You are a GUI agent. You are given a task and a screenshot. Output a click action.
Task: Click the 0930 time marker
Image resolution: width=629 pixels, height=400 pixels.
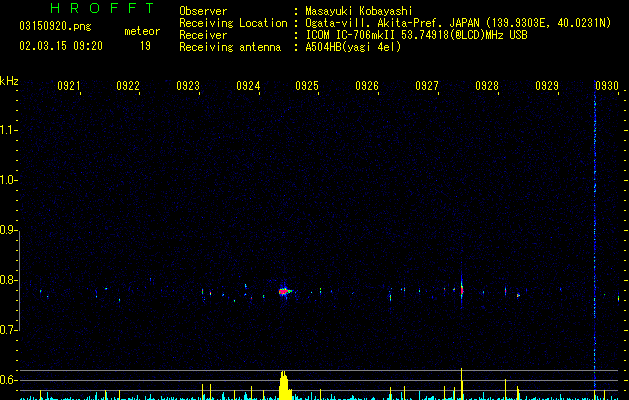(607, 86)
